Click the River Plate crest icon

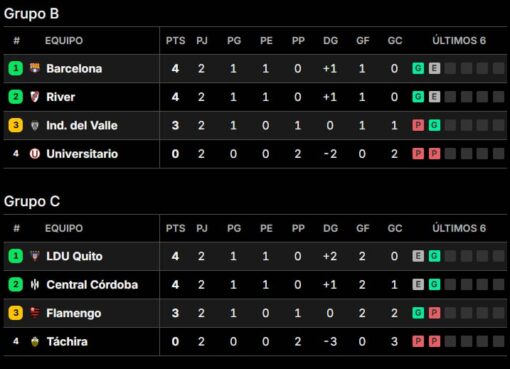(35, 97)
